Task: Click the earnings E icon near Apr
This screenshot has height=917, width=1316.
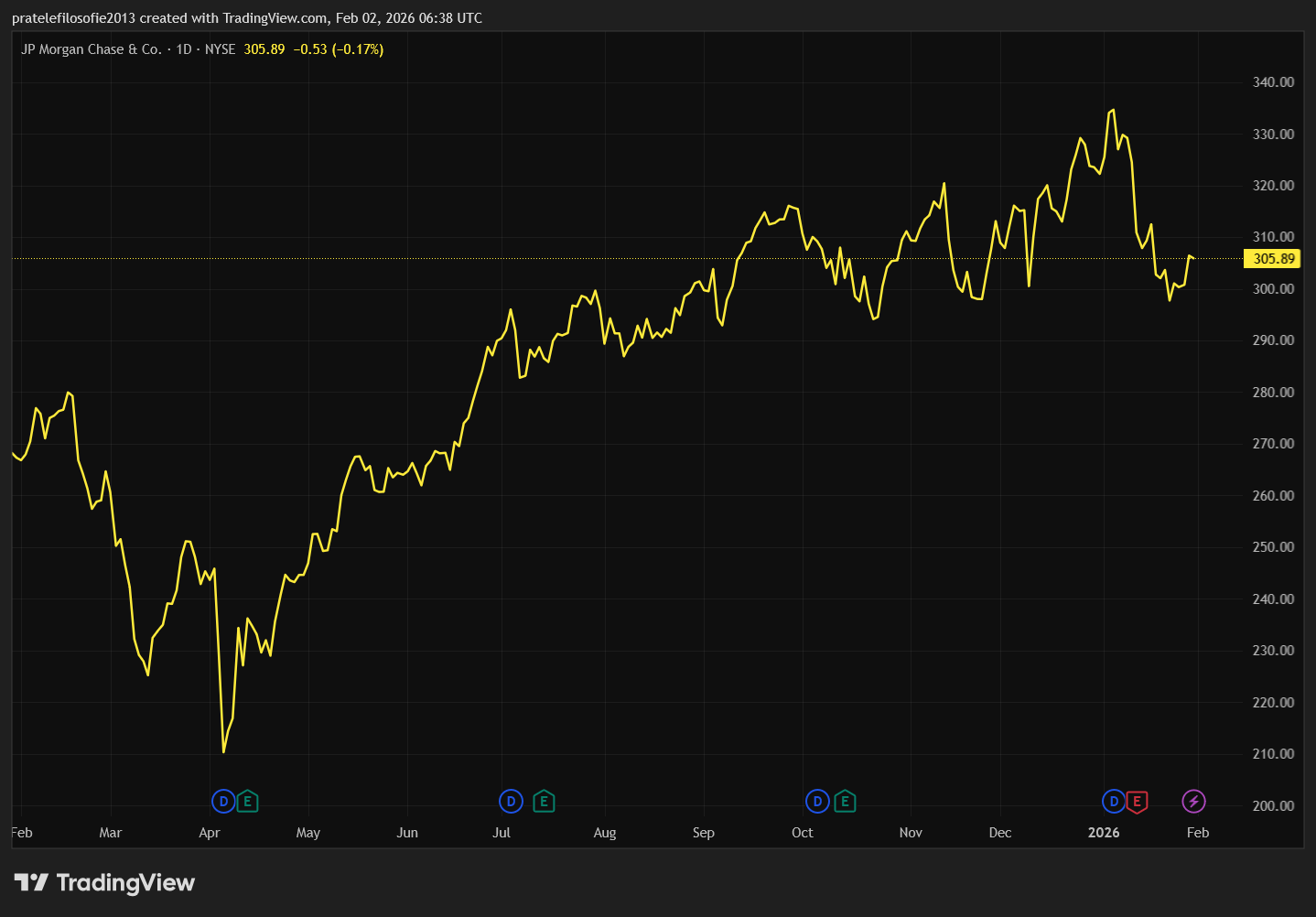Action: click(x=247, y=802)
